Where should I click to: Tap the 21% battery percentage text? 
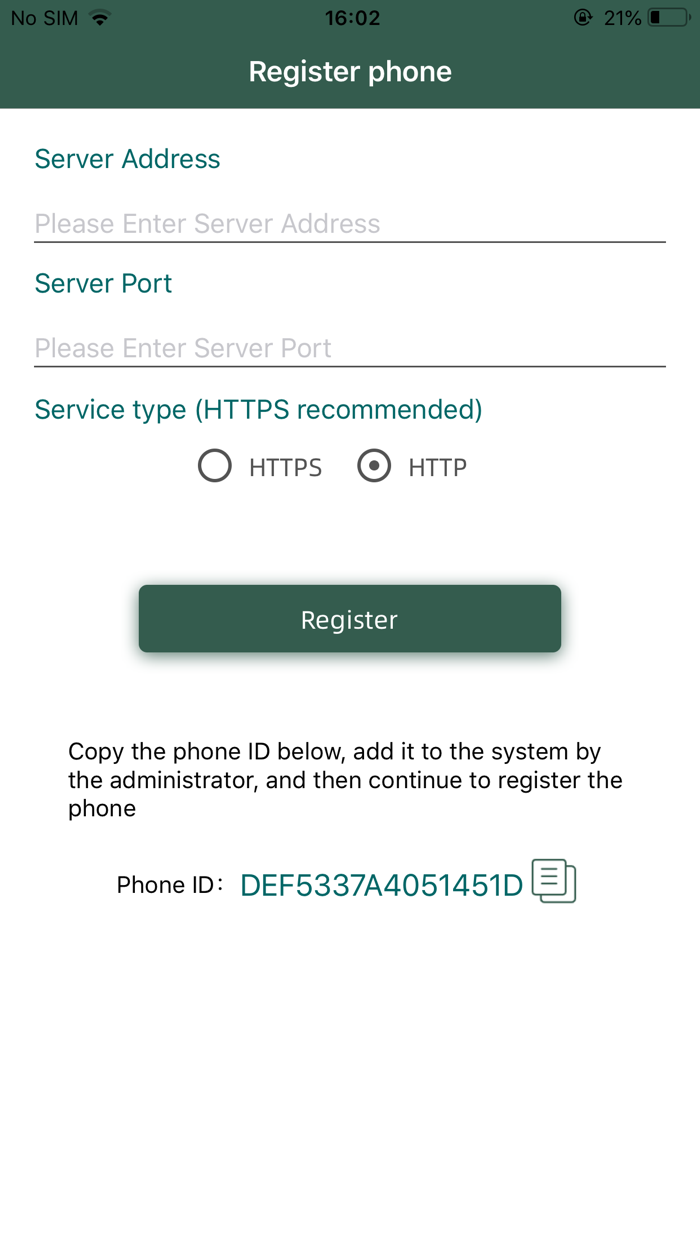point(622,18)
